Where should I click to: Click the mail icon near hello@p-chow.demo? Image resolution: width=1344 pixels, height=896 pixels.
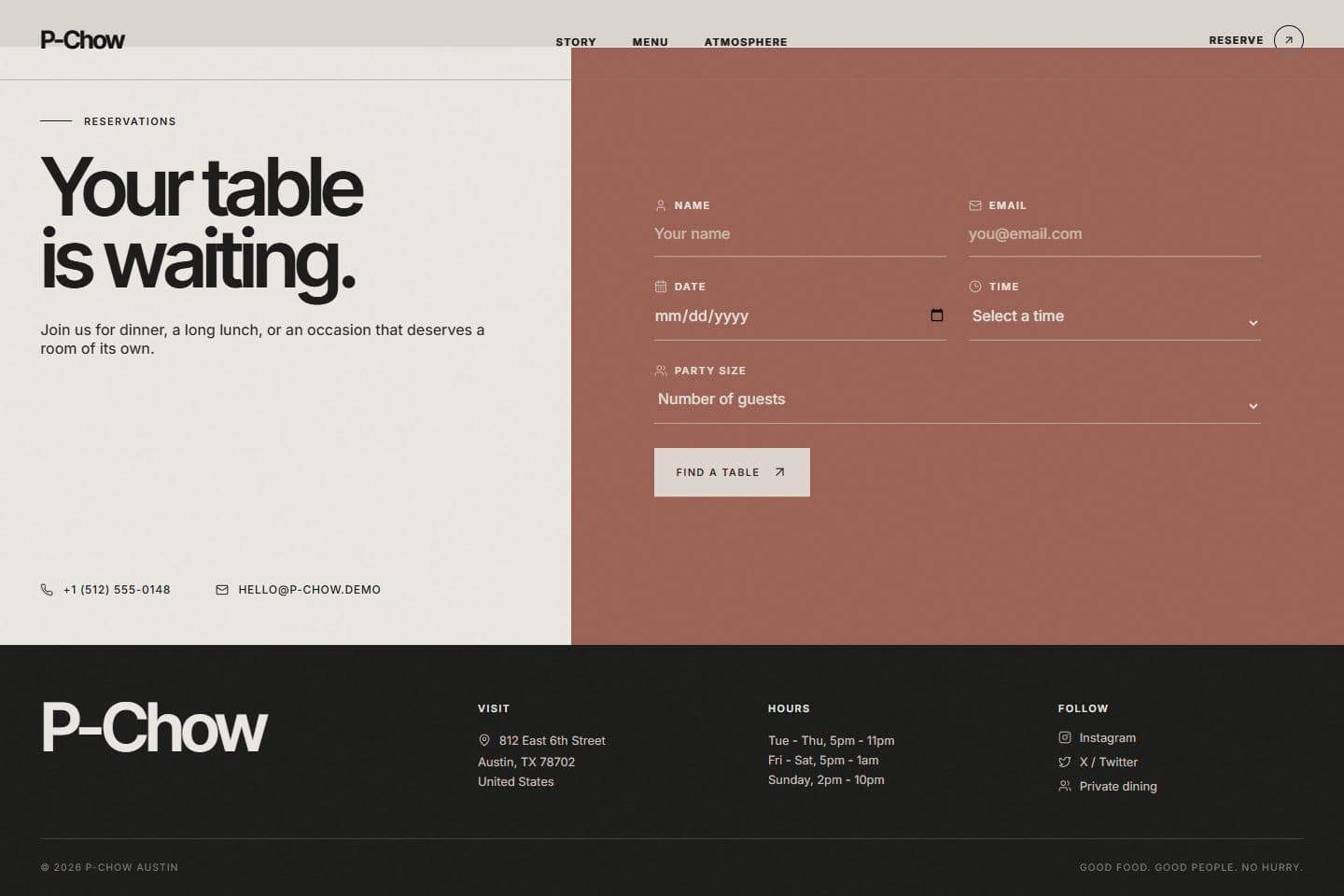coord(222,590)
